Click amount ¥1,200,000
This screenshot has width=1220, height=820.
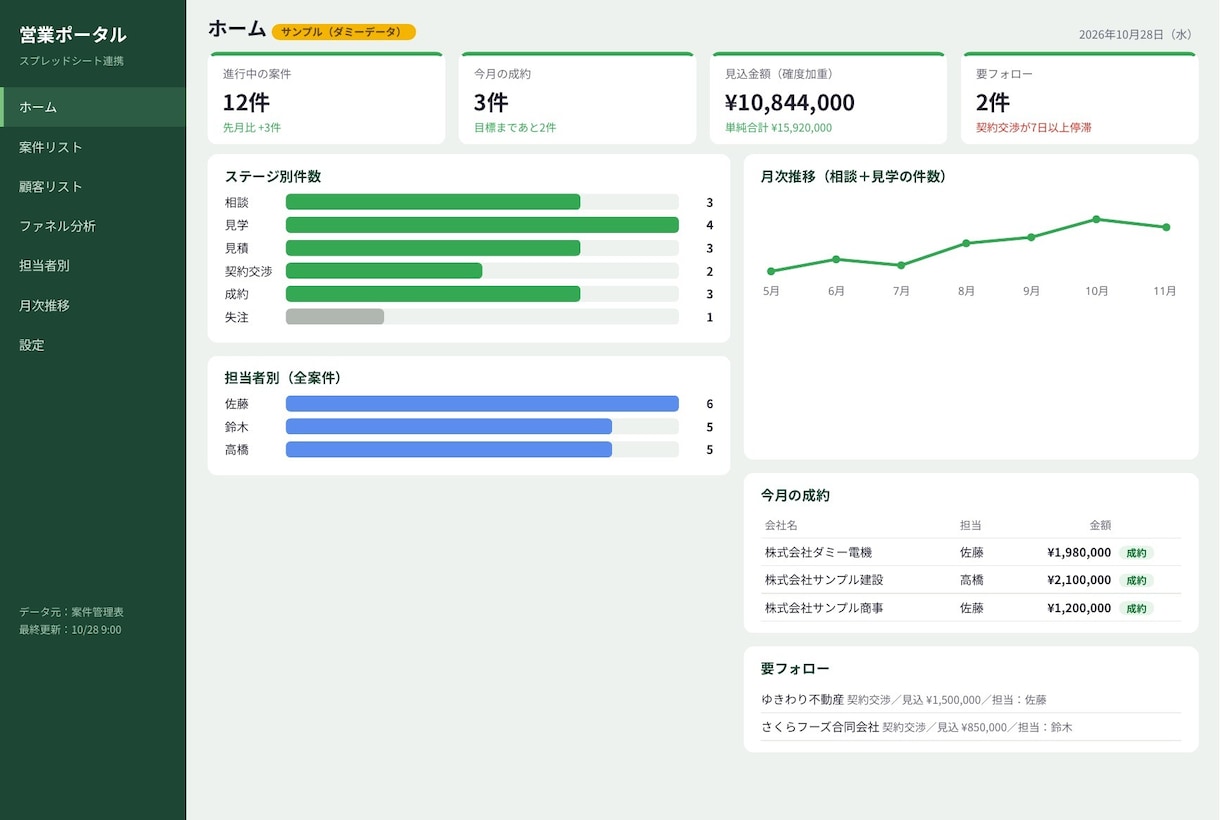(x=1079, y=608)
